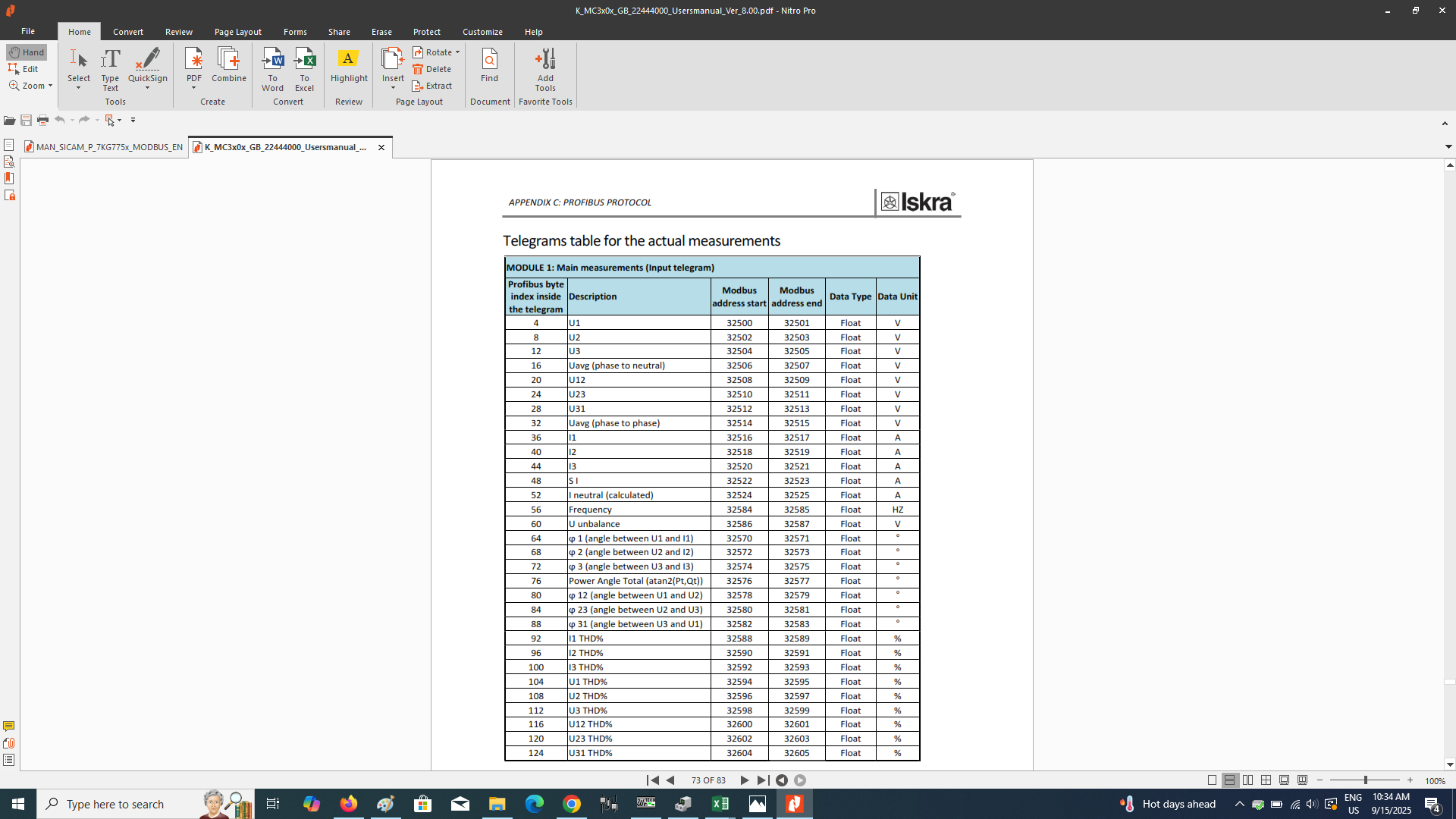Click the Extract pages button
The height and width of the screenshot is (819, 1456).
(432, 86)
